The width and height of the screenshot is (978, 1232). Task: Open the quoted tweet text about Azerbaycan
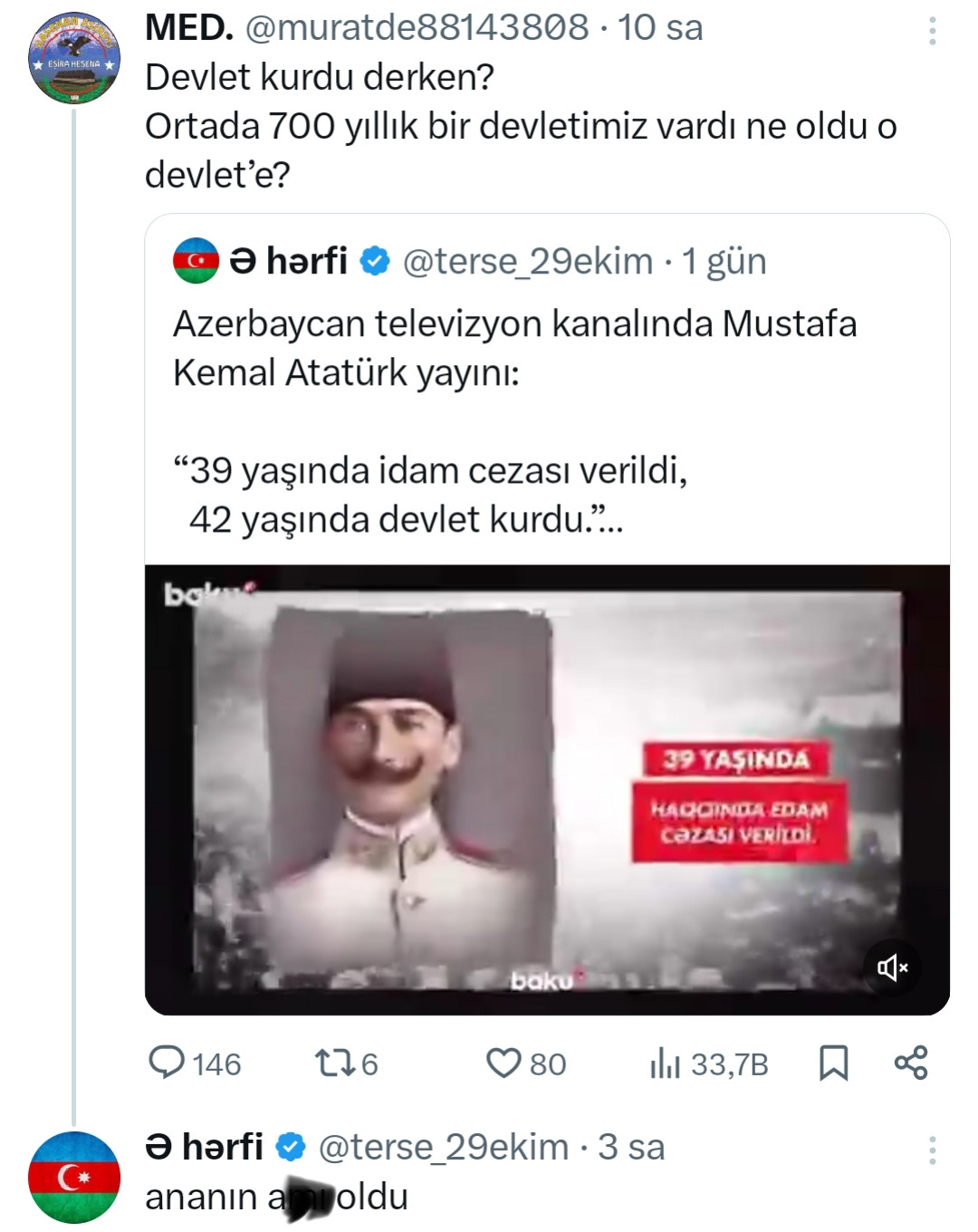pyautogui.click(x=514, y=348)
